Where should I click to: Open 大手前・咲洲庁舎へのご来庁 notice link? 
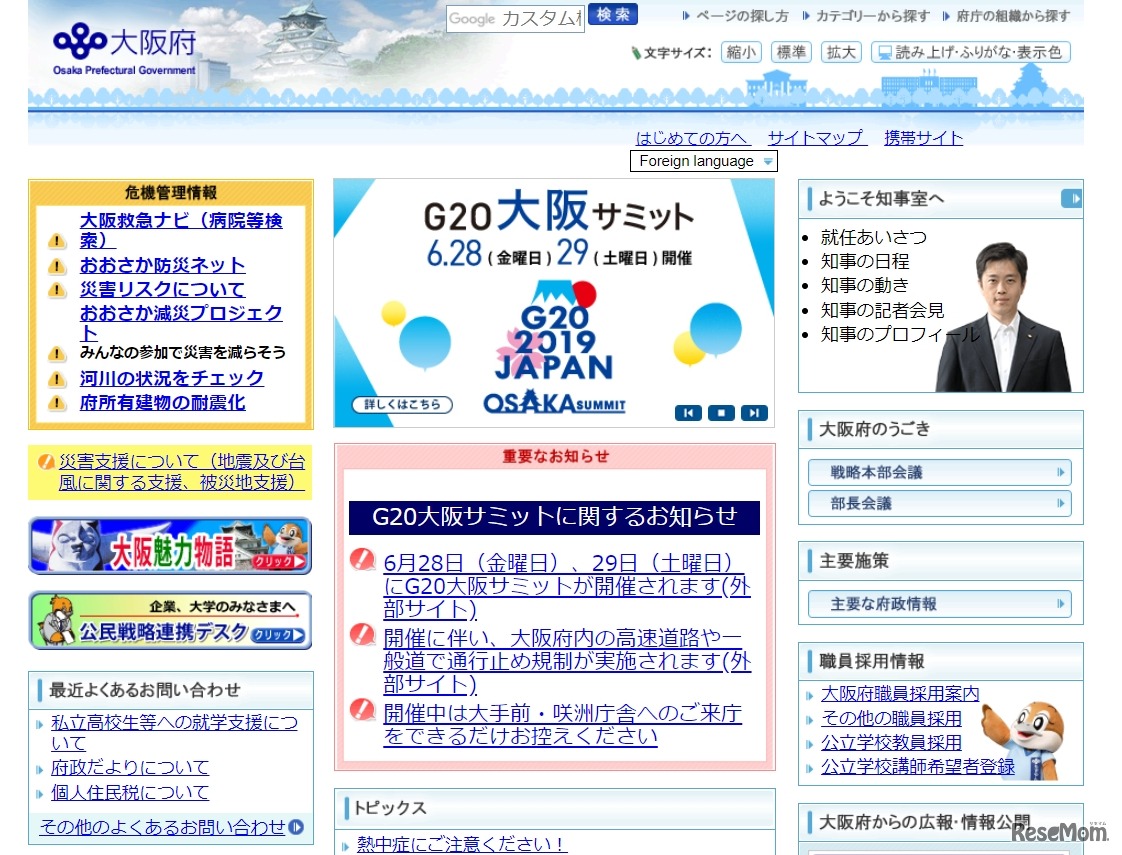(x=562, y=725)
